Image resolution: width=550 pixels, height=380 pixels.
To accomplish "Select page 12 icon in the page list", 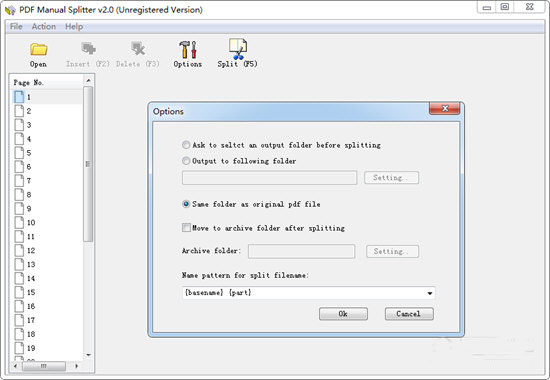I will (x=19, y=250).
